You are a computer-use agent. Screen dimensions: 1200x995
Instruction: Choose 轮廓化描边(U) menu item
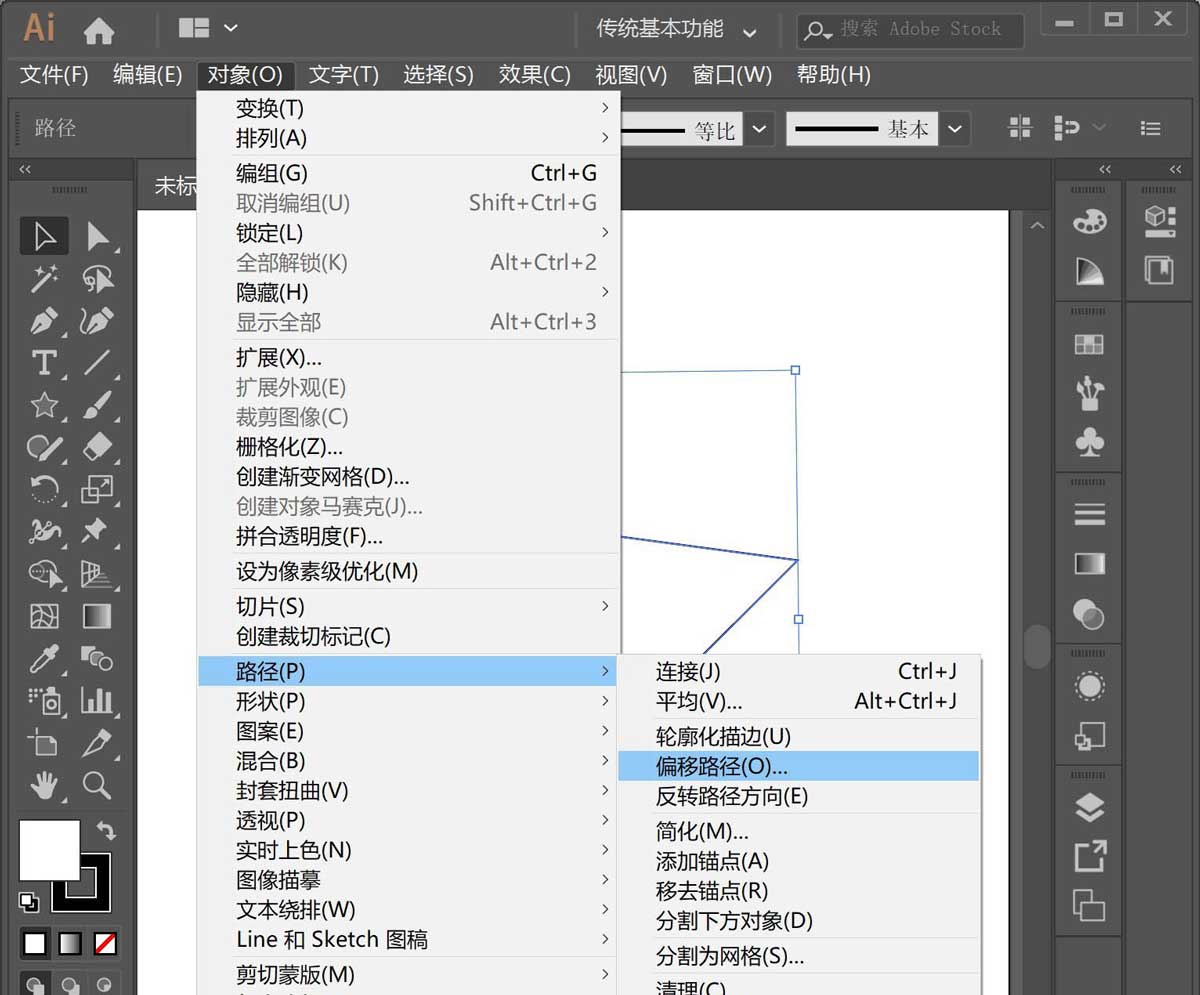798,737
